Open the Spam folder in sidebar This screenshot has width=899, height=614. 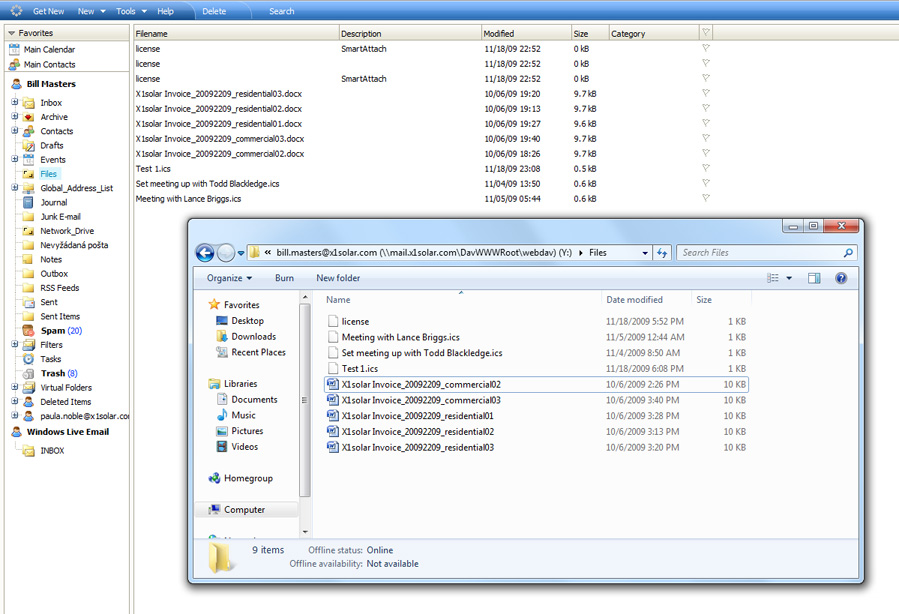point(52,330)
